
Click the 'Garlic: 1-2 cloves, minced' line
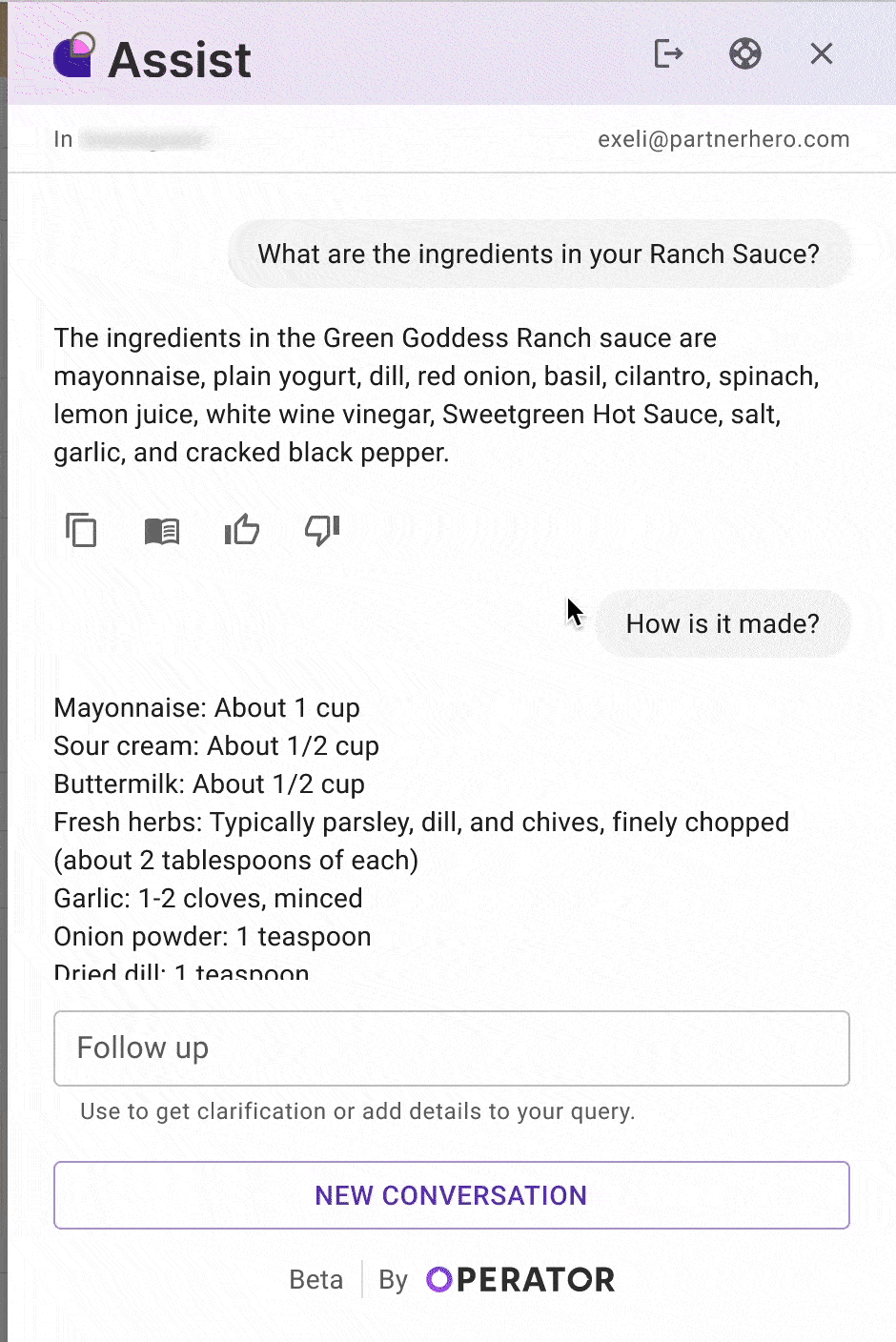[x=208, y=899]
